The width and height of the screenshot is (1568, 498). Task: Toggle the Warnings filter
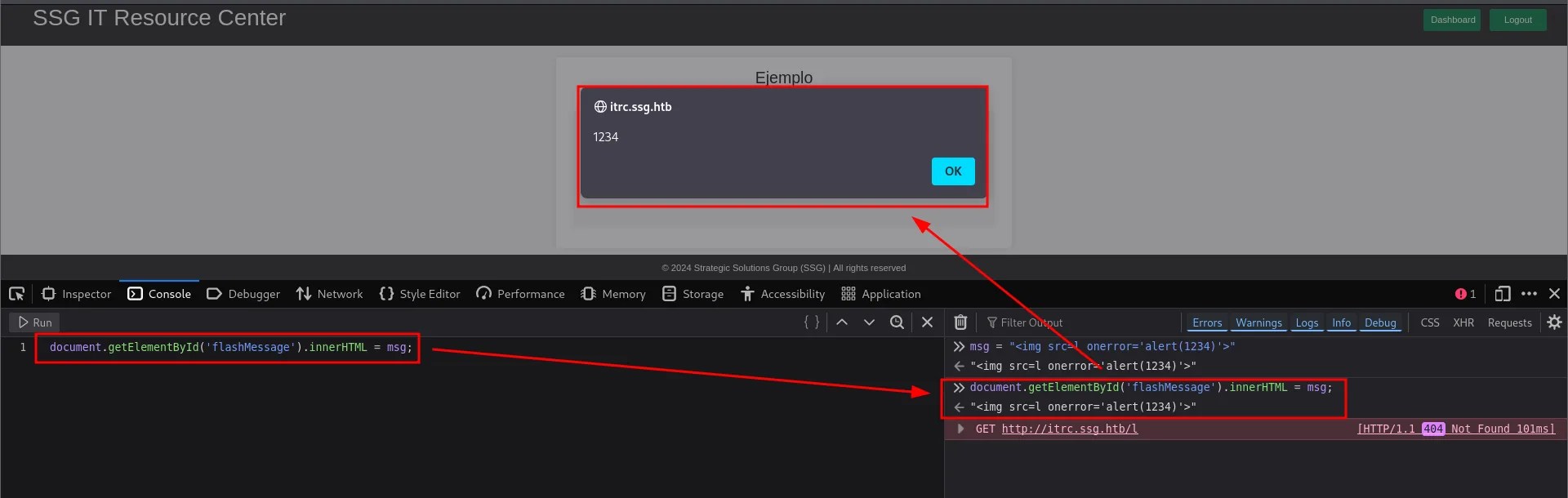click(1258, 322)
